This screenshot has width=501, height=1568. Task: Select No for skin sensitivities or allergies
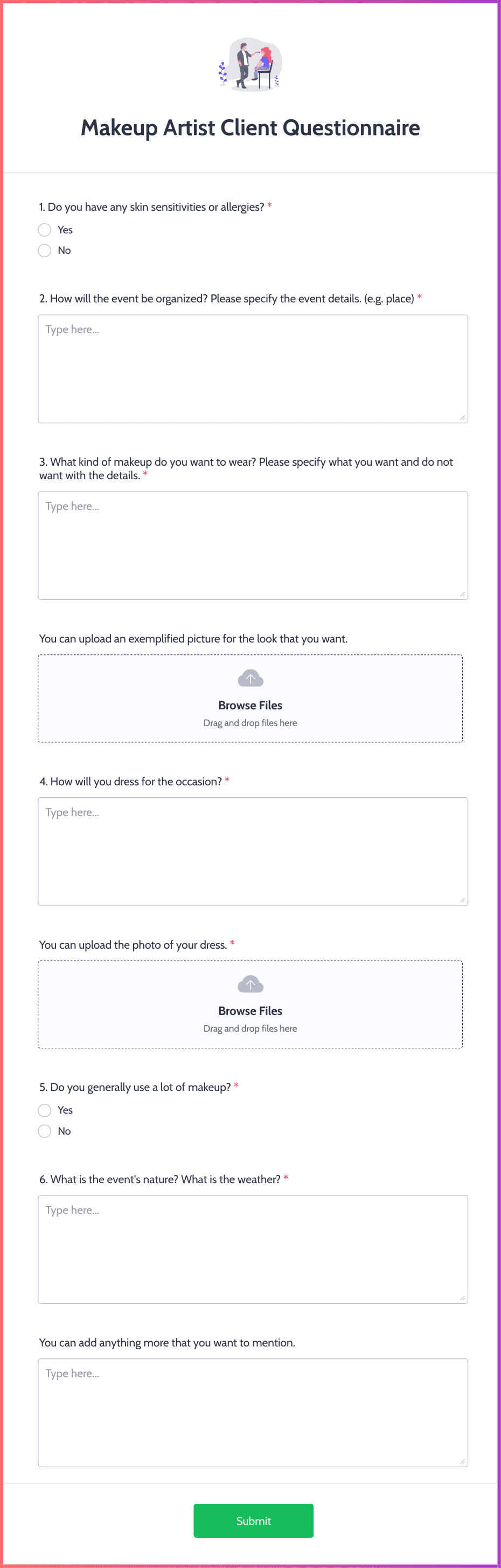tap(44, 251)
